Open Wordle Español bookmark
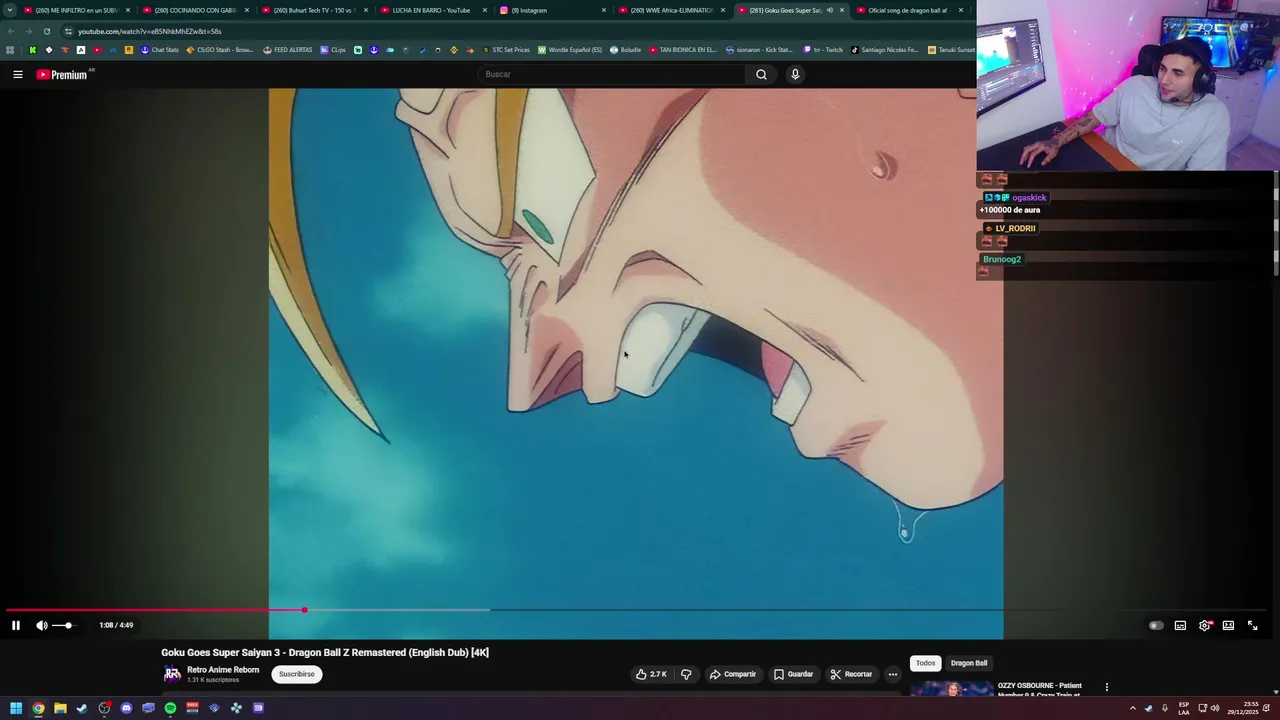Viewport: 1280px width, 720px height. (x=570, y=50)
